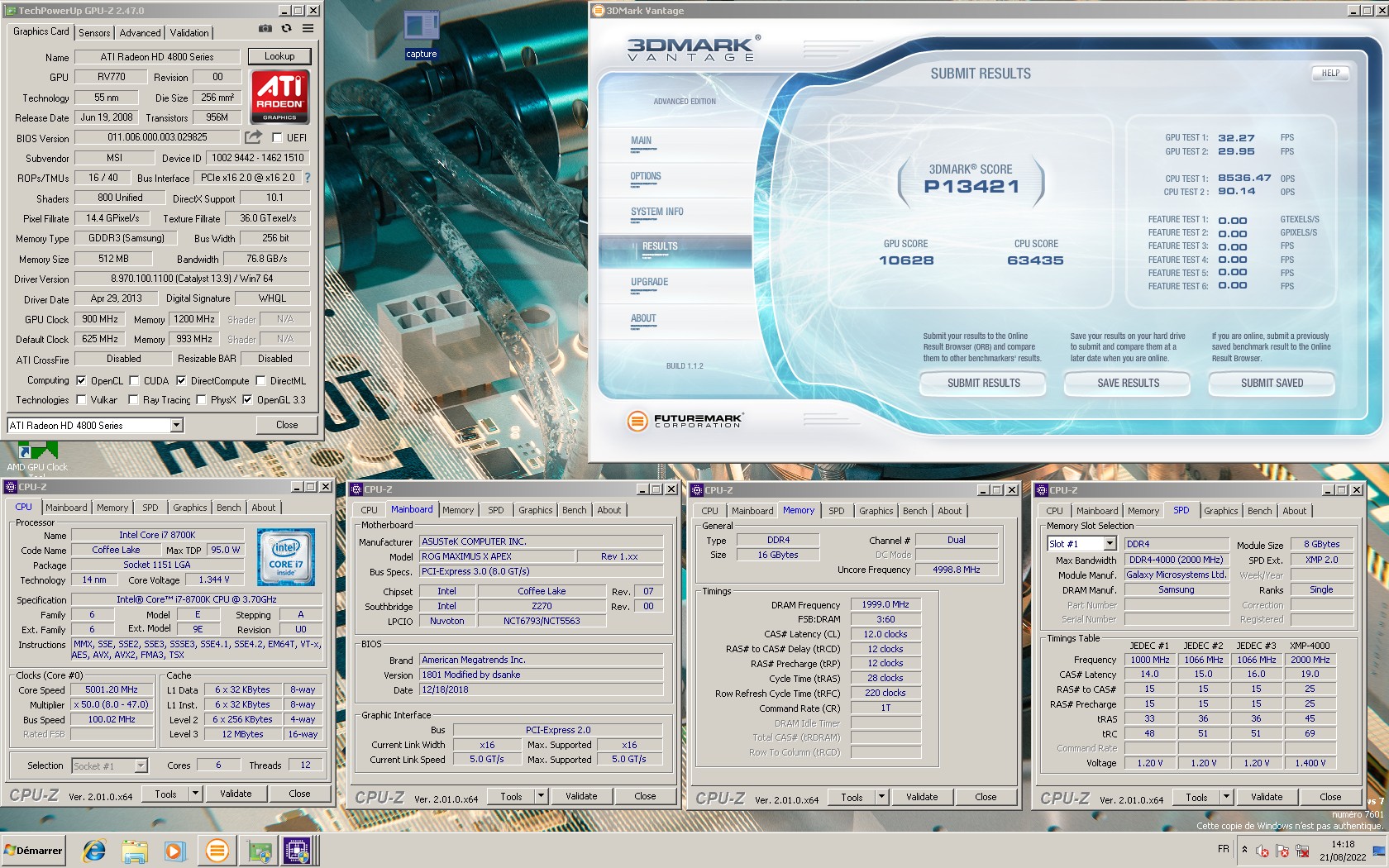Click Validate in CPU-Z Memory window
Screen dimensions: 1389x868
tap(922, 797)
